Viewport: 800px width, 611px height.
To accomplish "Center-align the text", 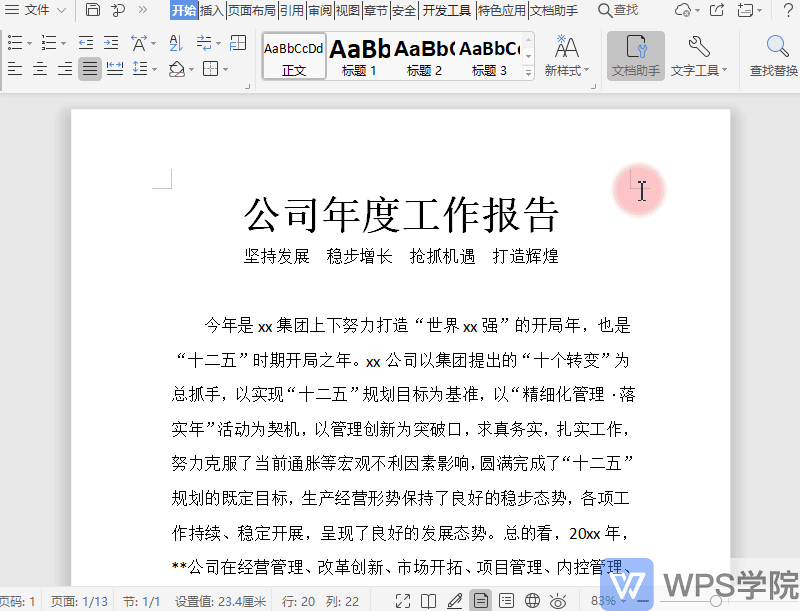I will (40, 68).
